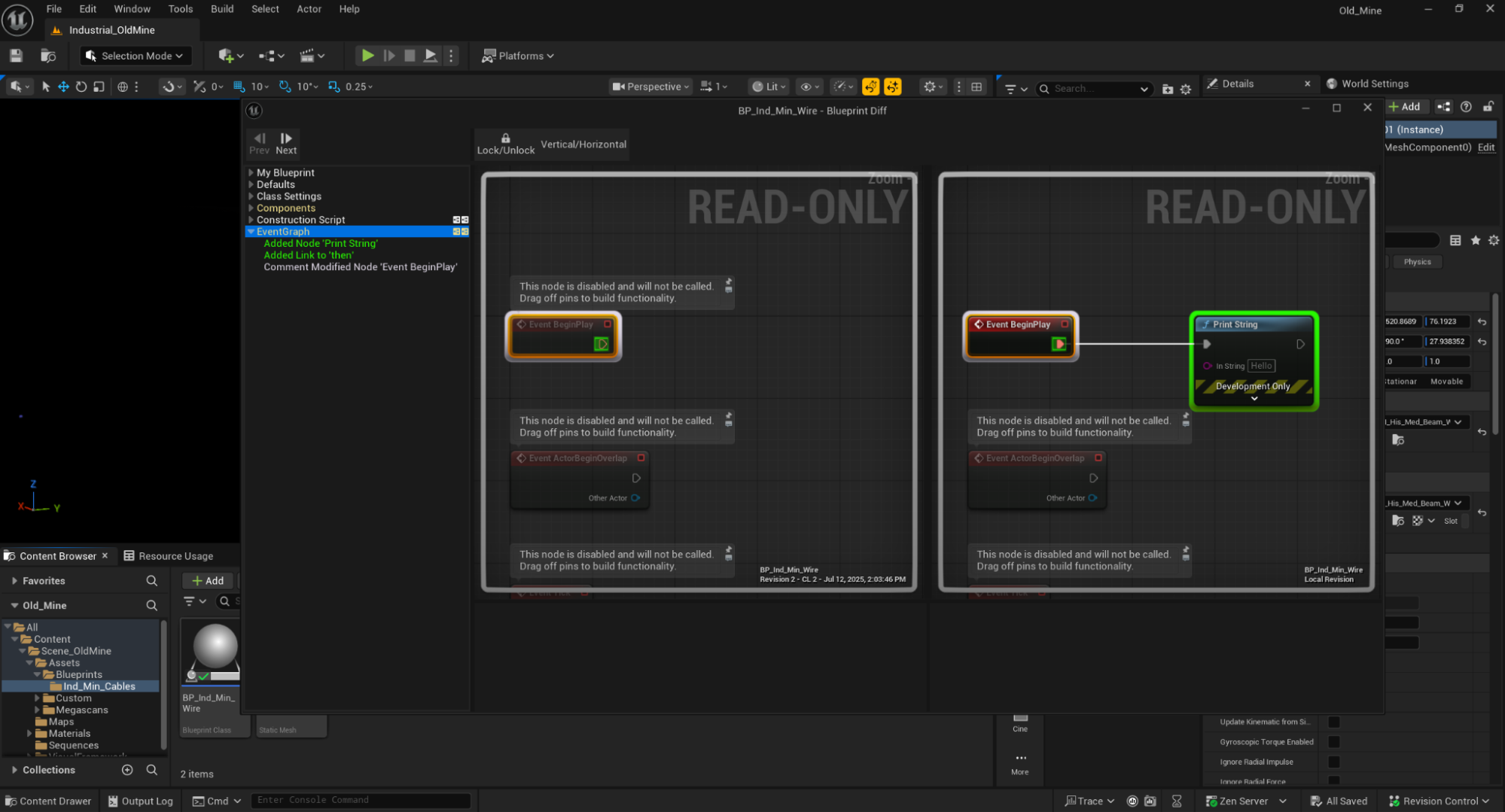The width and height of the screenshot is (1505, 812).
Task: Switch Vertical/Horizontal diff layout
Action: [583, 144]
